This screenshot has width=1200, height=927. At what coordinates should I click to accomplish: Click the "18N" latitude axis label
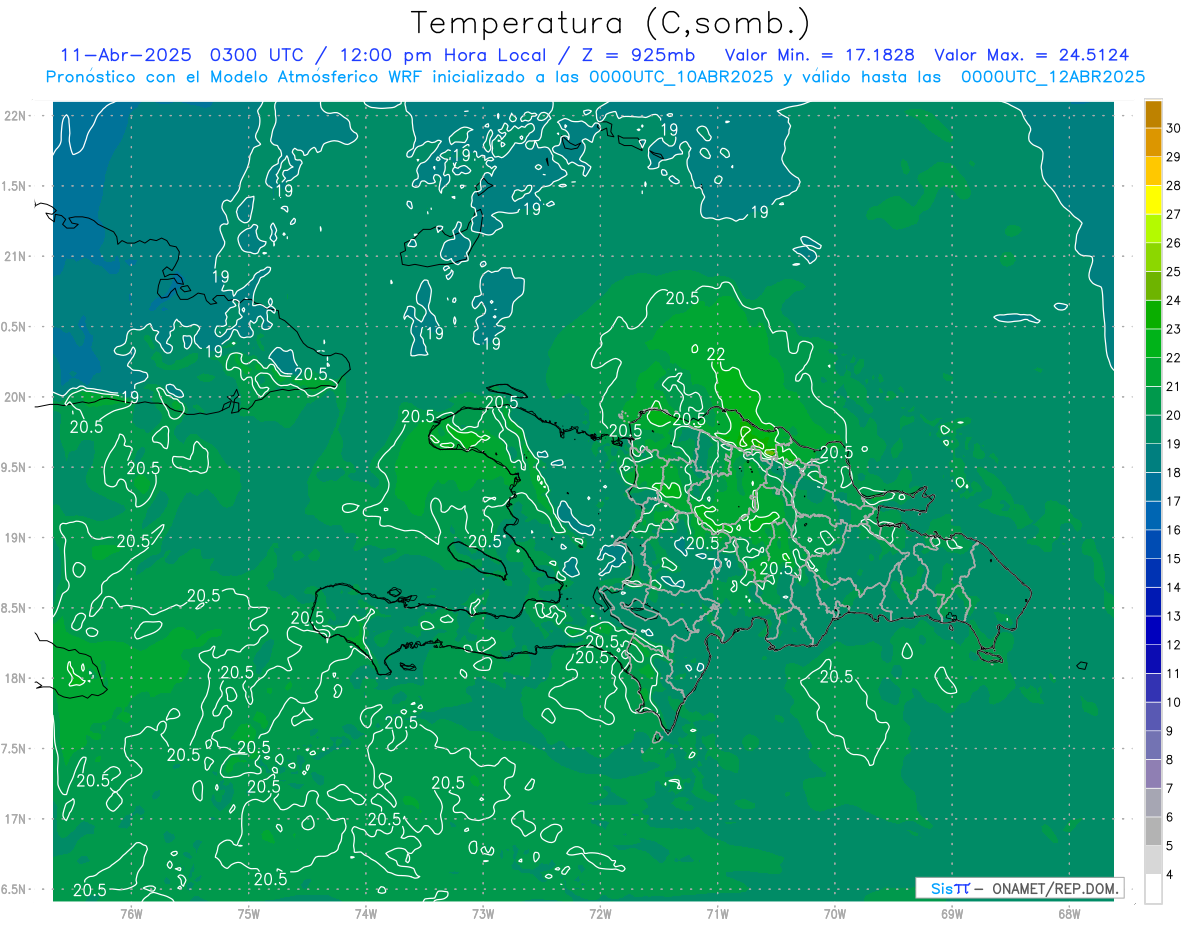click(x=15, y=678)
